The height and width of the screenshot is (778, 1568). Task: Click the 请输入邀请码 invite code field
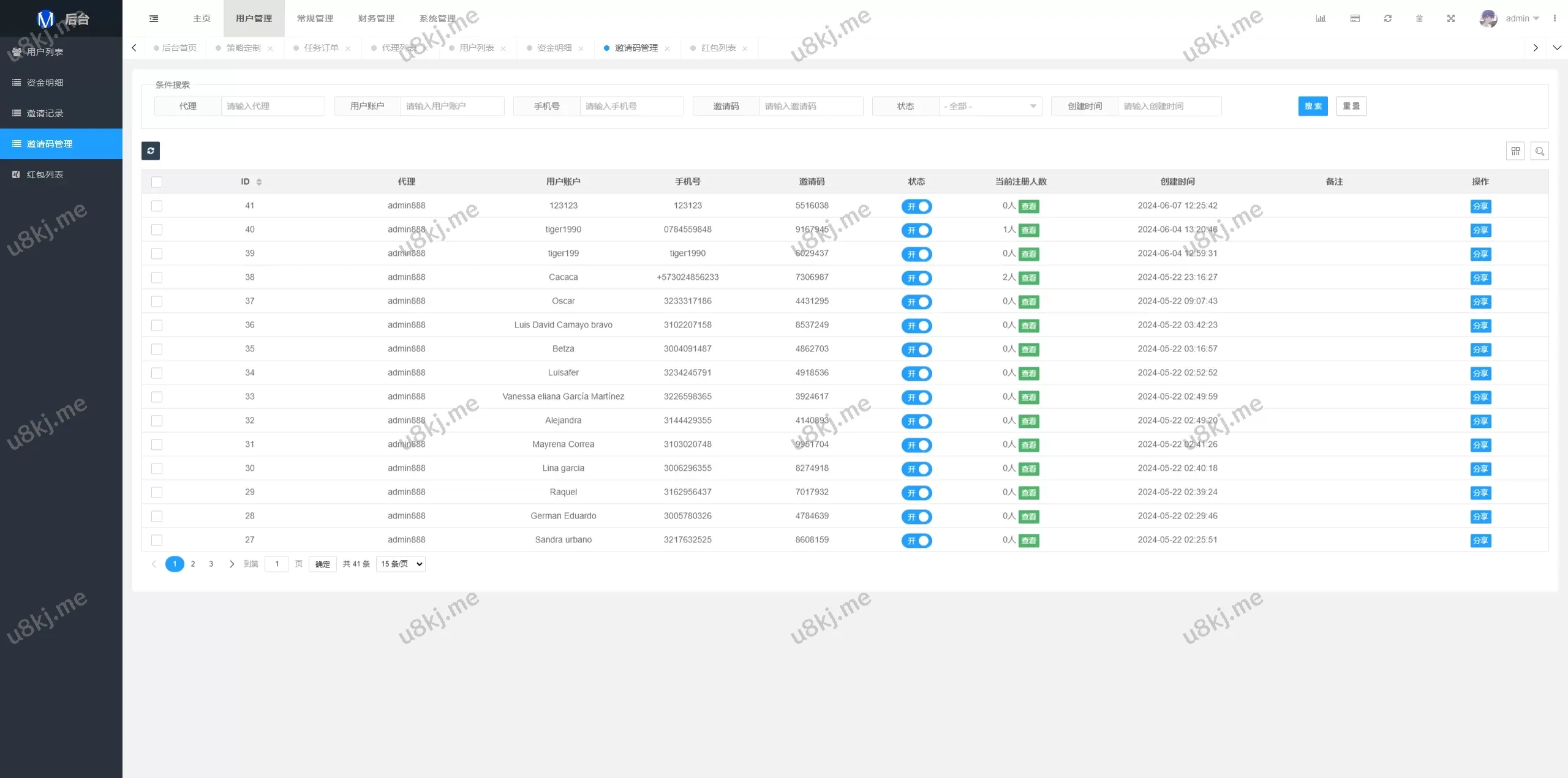[810, 106]
